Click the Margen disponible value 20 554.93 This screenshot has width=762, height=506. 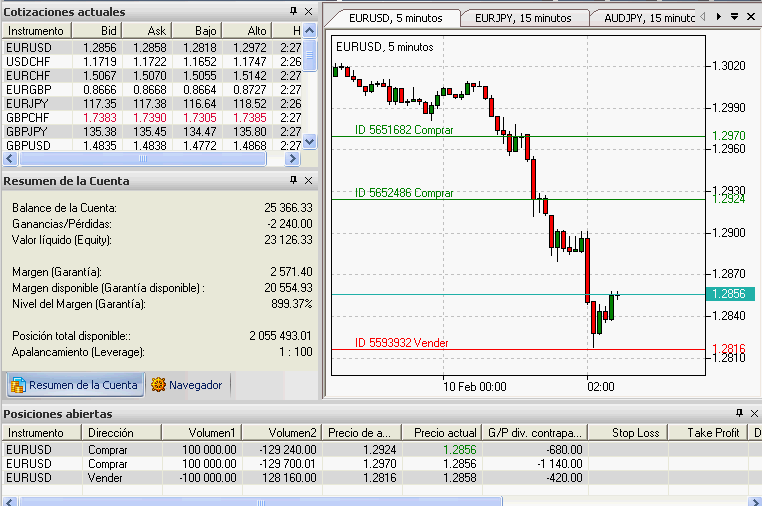pyautogui.click(x=288, y=288)
